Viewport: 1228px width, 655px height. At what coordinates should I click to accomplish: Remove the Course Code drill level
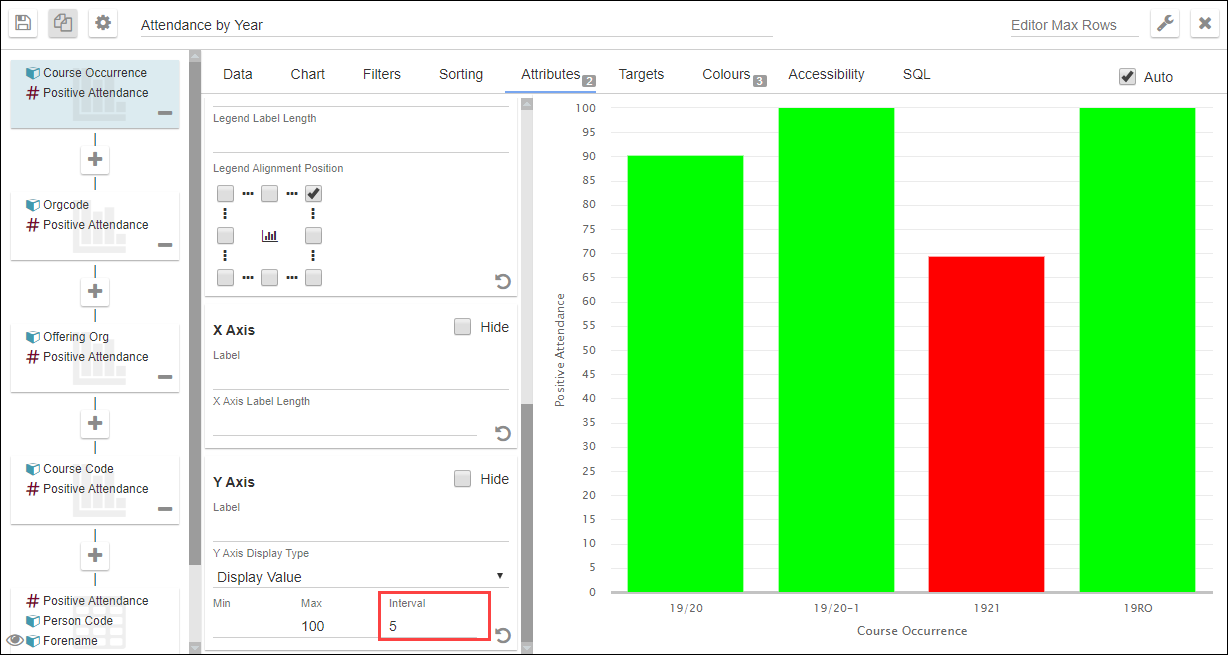165,510
